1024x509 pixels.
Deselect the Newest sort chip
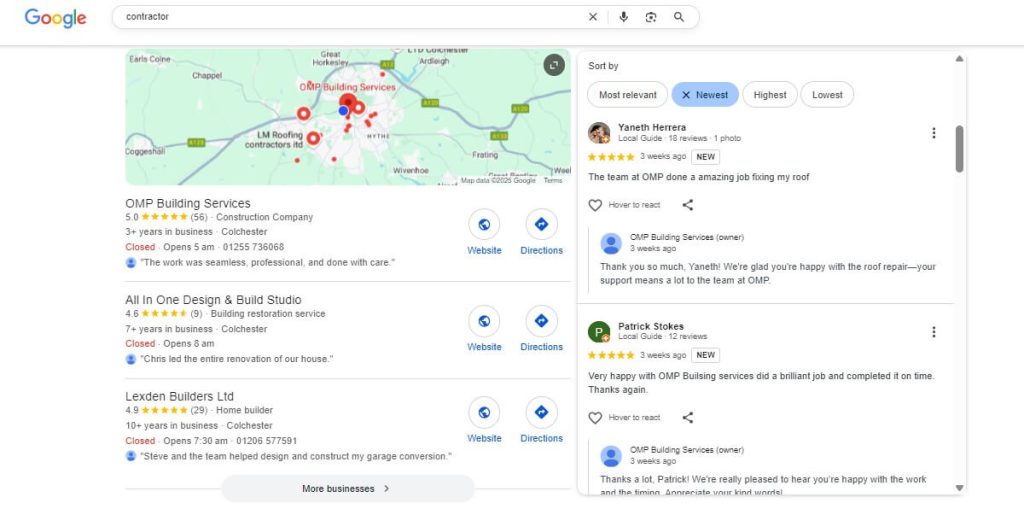pyautogui.click(x=705, y=95)
